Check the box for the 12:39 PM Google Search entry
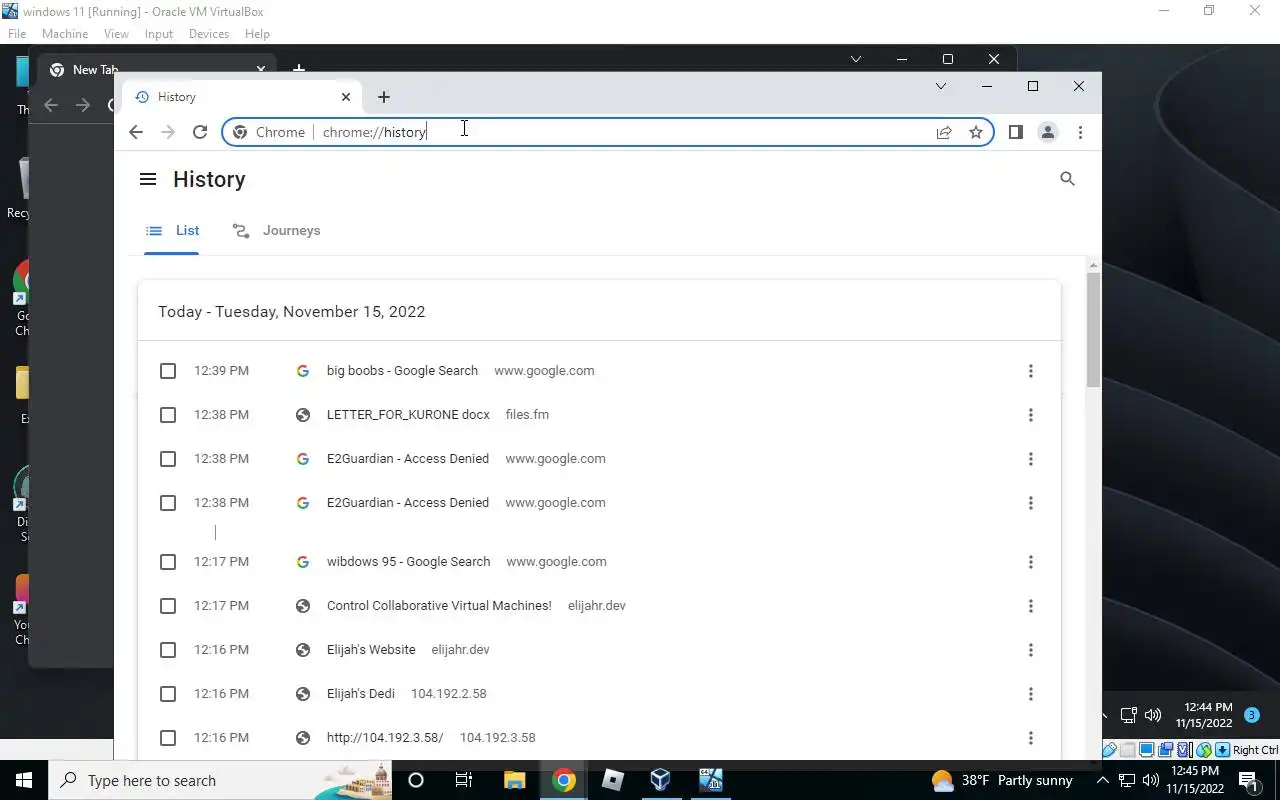1280x800 pixels. (x=168, y=371)
